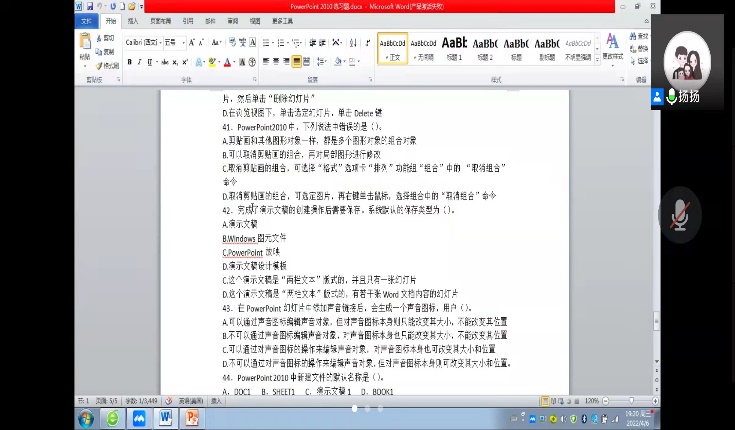The width and height of the screenshot is (735, 430).
Task: Toggle bold formatting
Action: coord(129,62)
